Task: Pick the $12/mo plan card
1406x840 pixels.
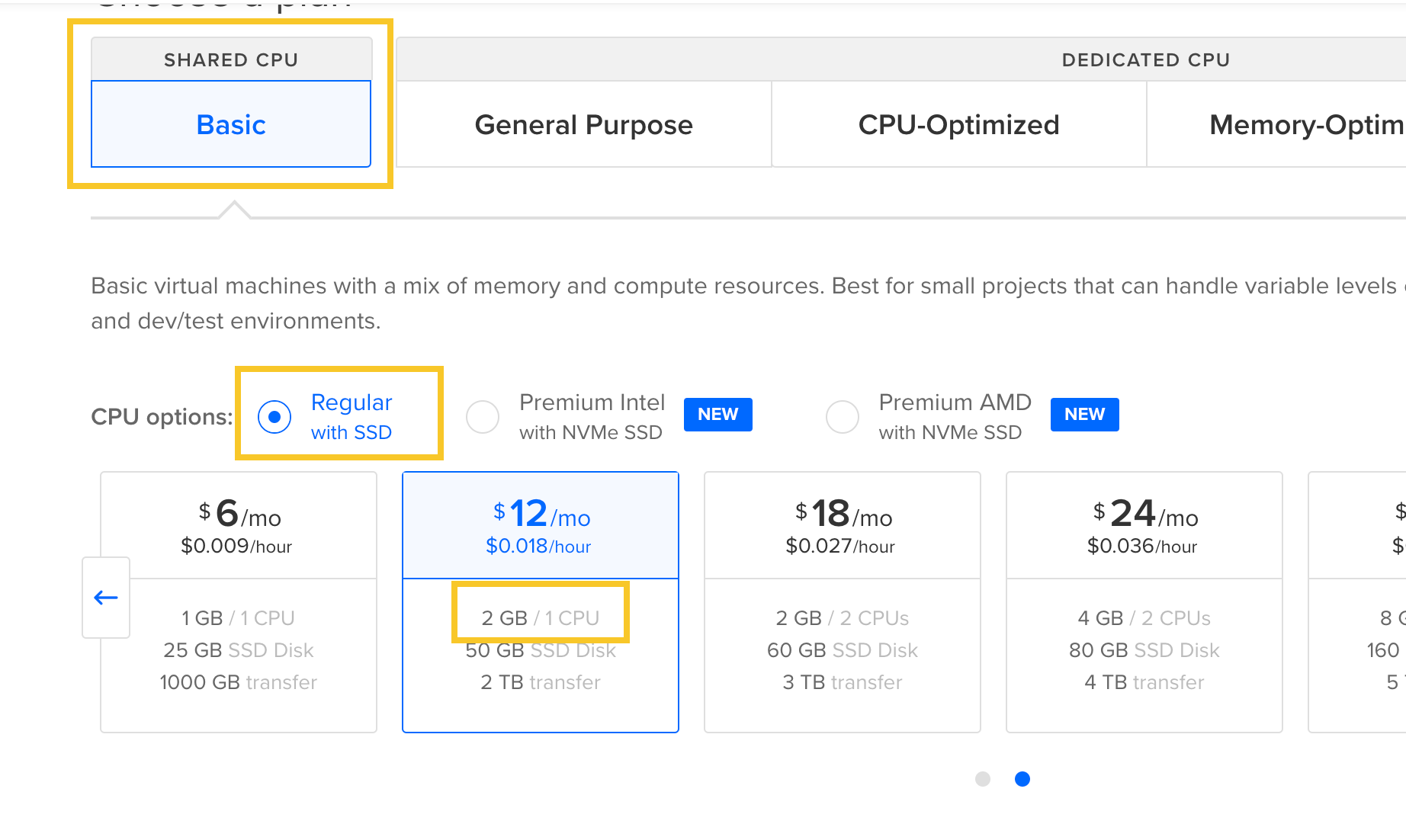Action: click(x=541, y=602)
